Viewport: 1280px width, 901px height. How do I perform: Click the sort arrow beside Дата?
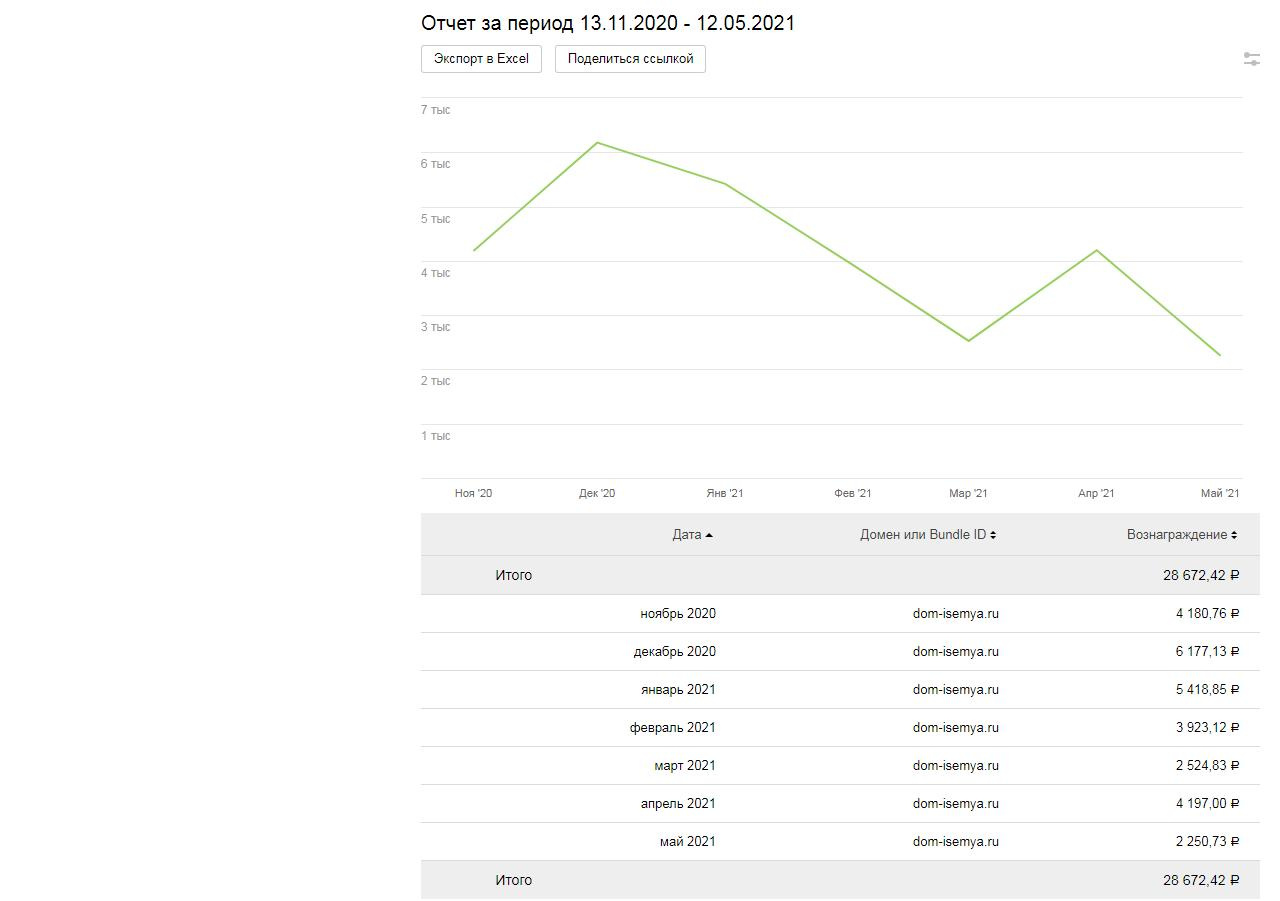point(709,535)
